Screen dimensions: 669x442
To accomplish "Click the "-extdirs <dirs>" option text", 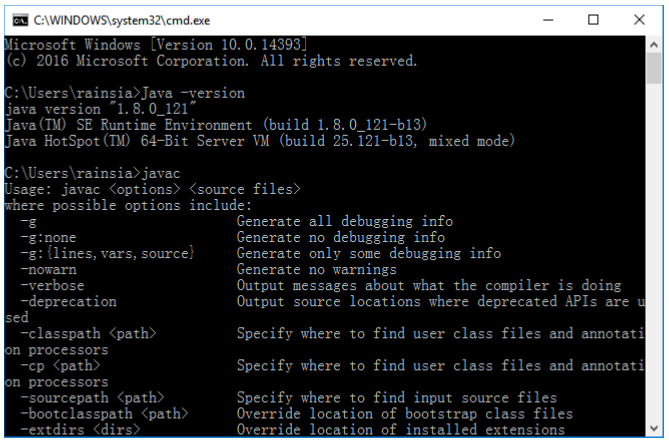I will 80,429.
